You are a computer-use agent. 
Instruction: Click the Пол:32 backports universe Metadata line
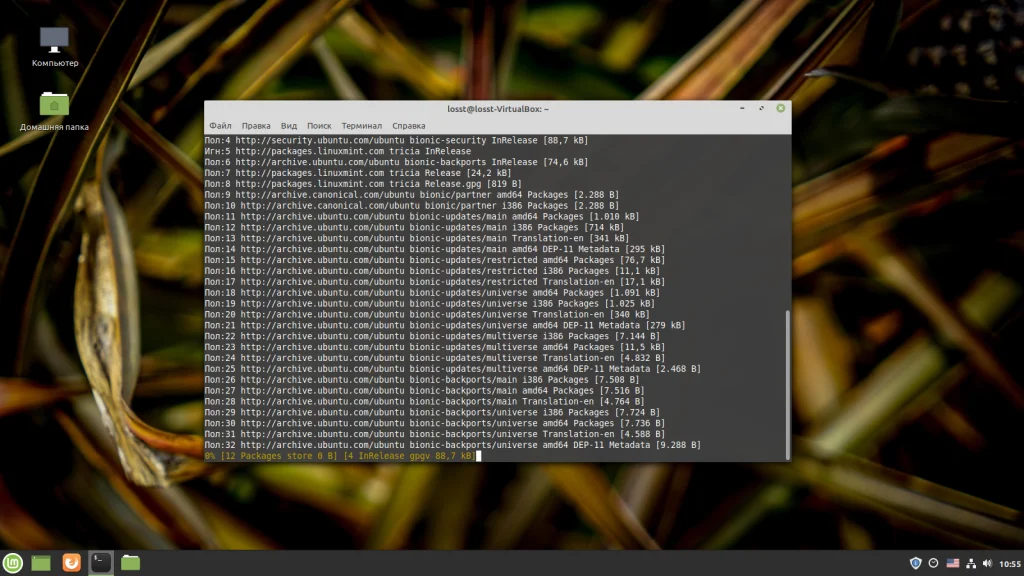click(453, 445)
